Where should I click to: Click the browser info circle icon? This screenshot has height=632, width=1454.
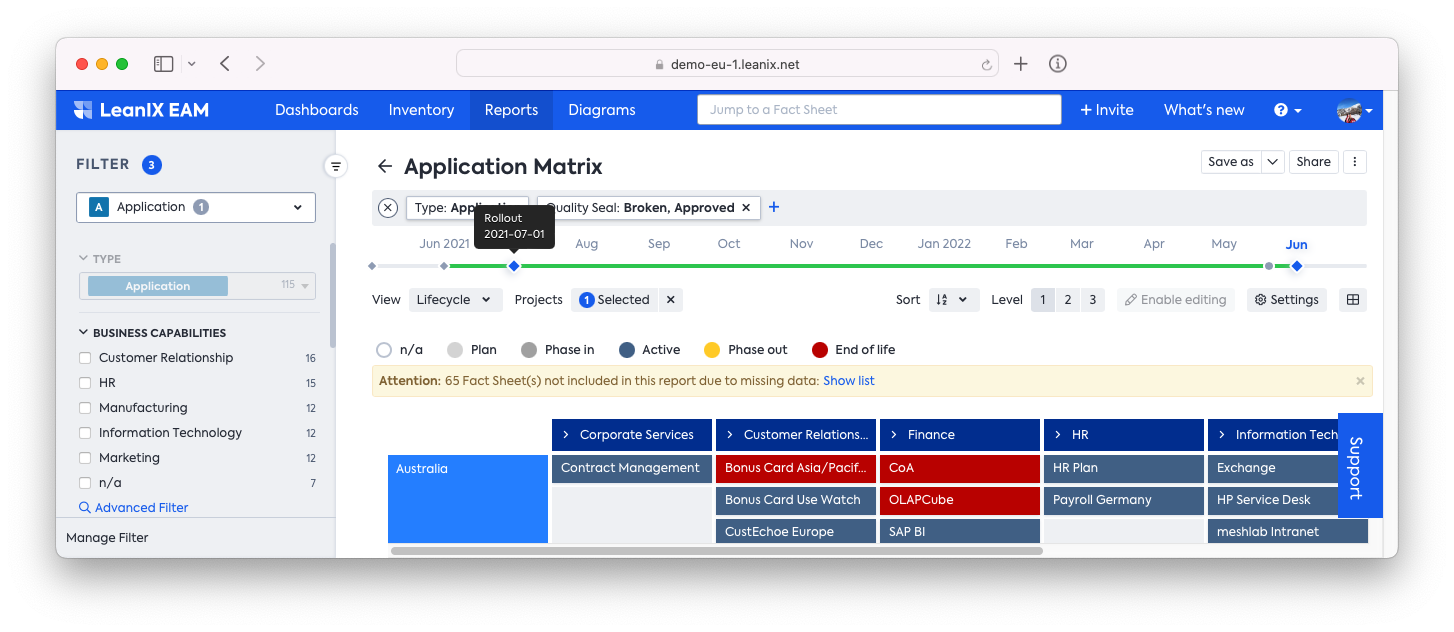coord(1057,64)
